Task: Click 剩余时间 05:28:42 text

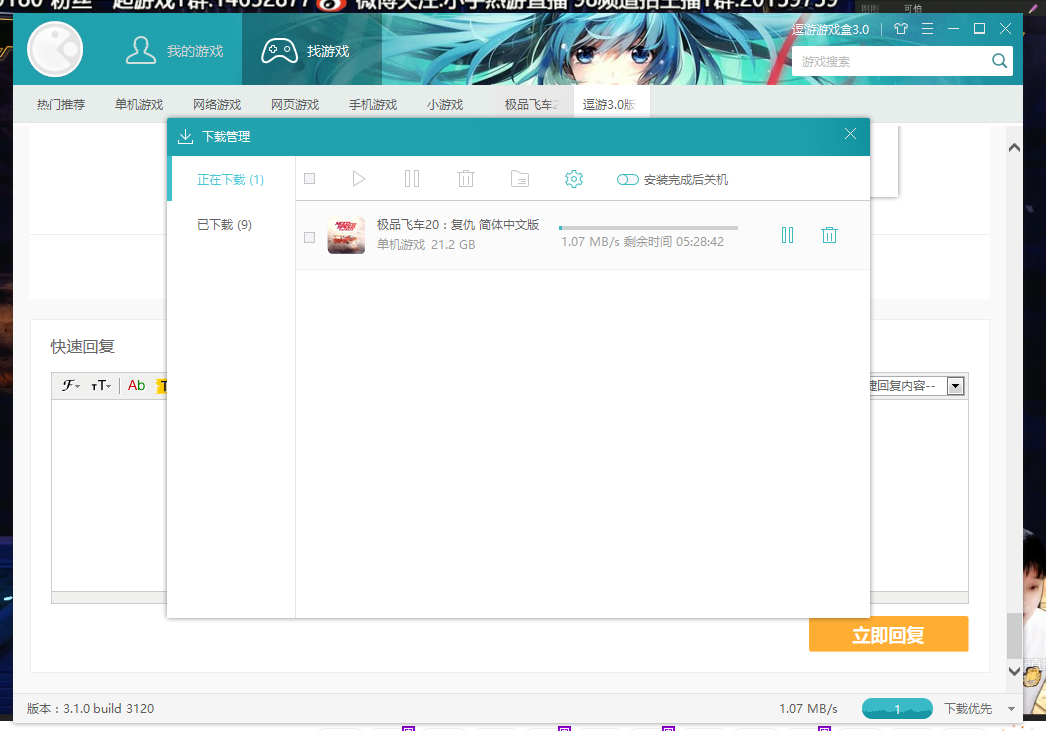Action: pos(674,241)
